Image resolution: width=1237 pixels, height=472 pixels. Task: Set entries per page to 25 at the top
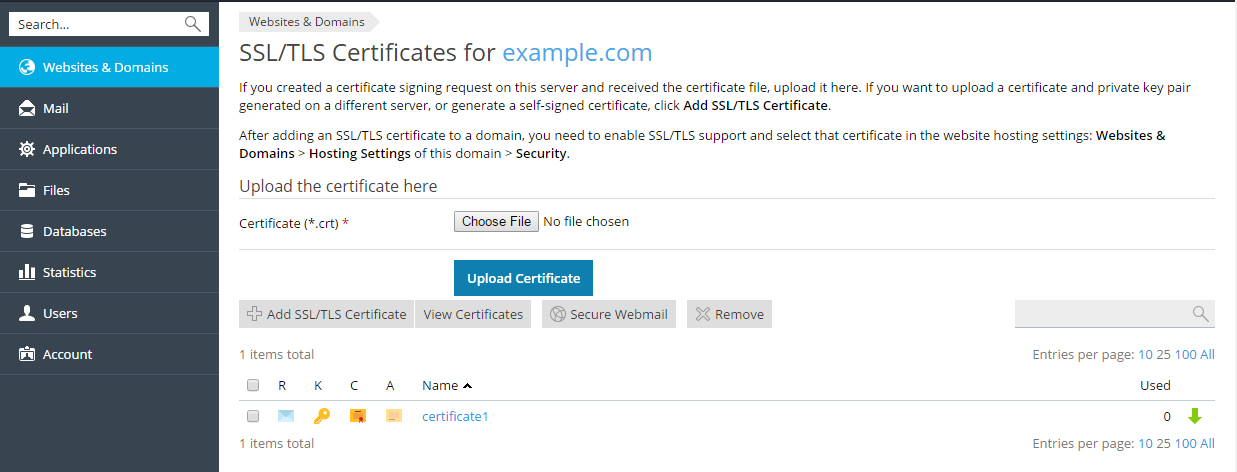point(1161,354)
